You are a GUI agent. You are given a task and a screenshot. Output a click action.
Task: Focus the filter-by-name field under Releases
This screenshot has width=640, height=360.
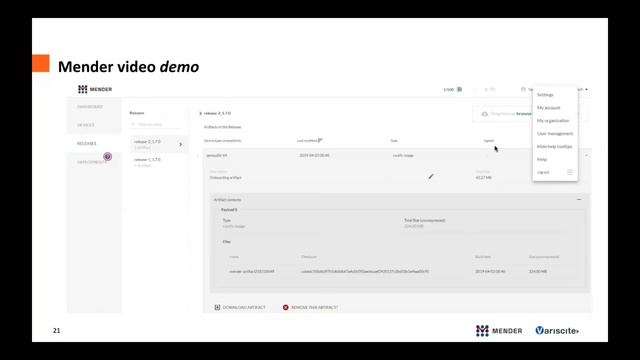point(156,124)
